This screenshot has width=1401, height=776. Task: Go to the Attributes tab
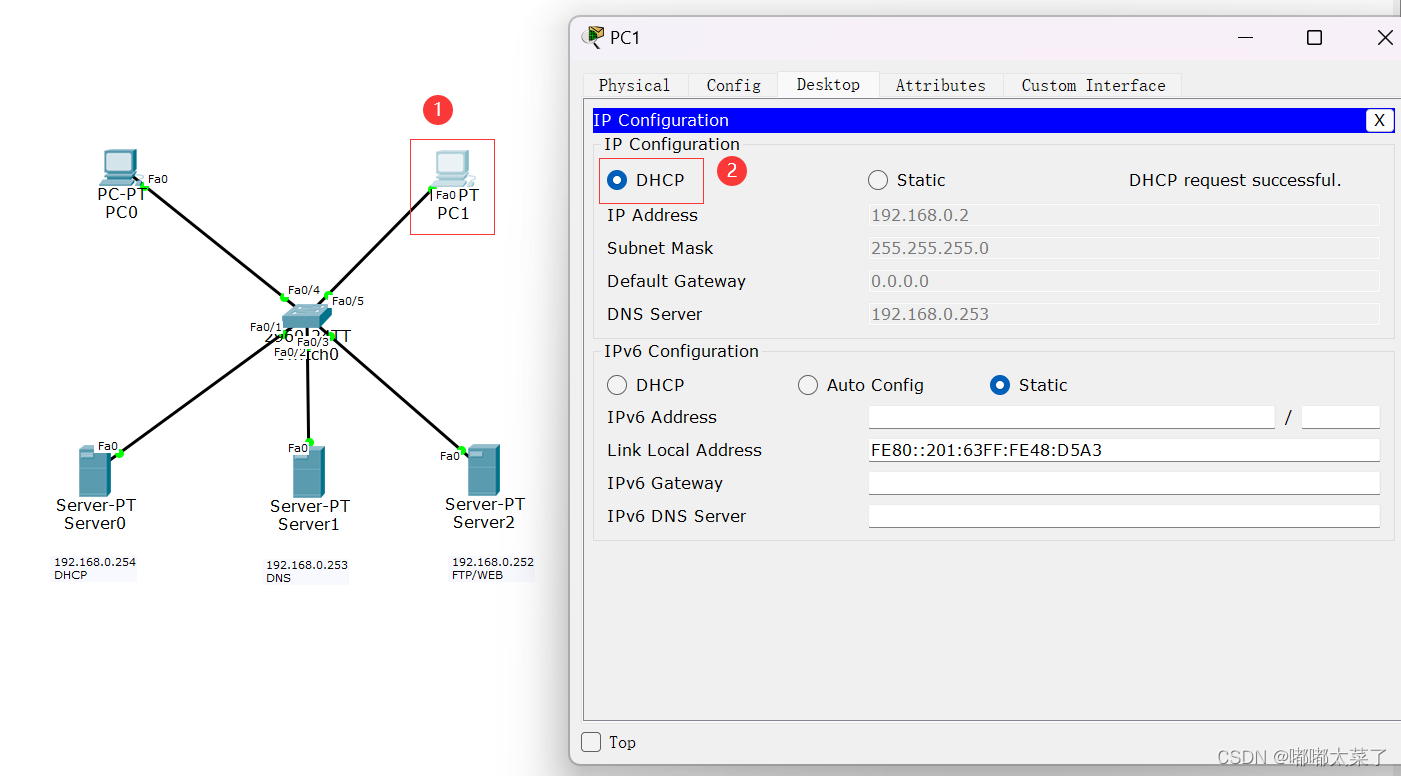tap(940, 85)
